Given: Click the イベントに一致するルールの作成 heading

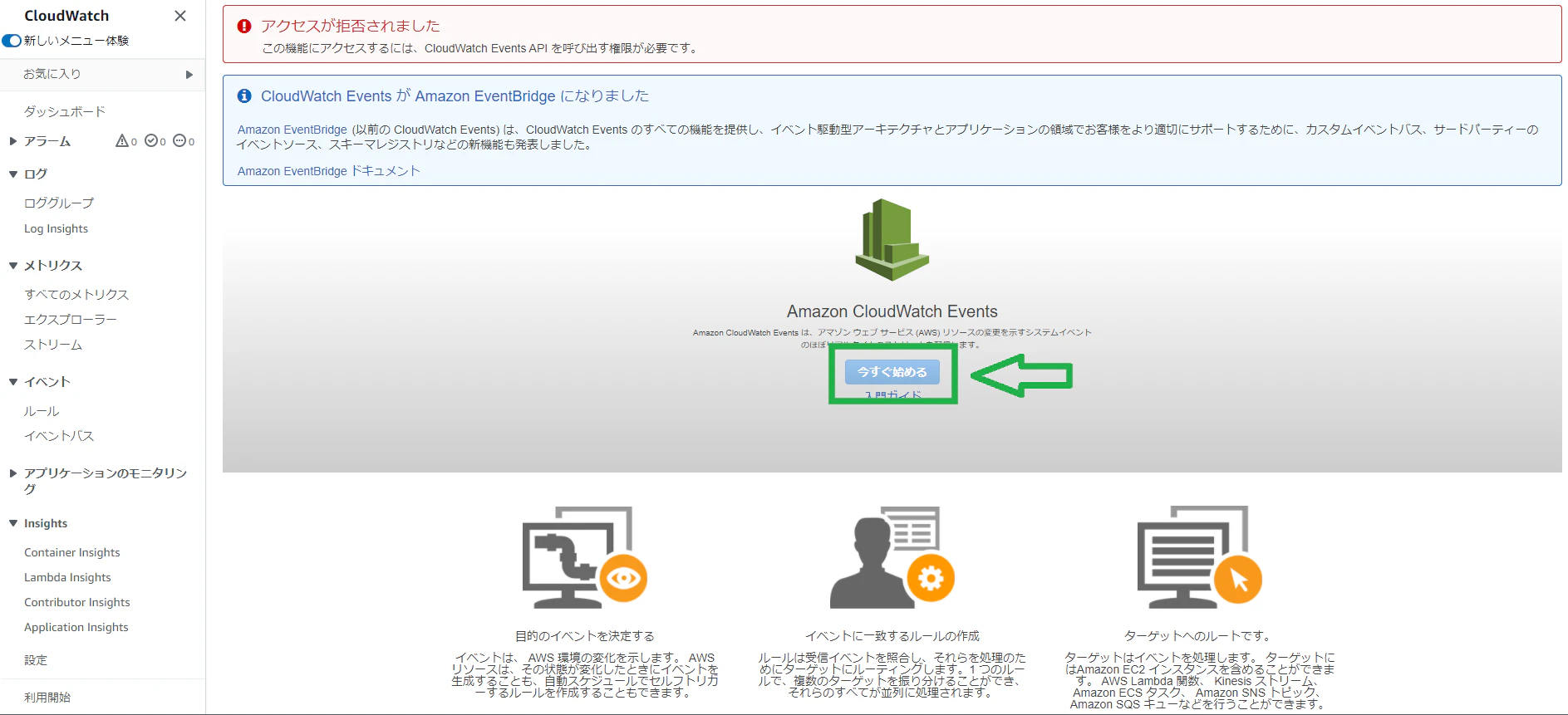Looking at the screenshot, I should pos(892,636).
